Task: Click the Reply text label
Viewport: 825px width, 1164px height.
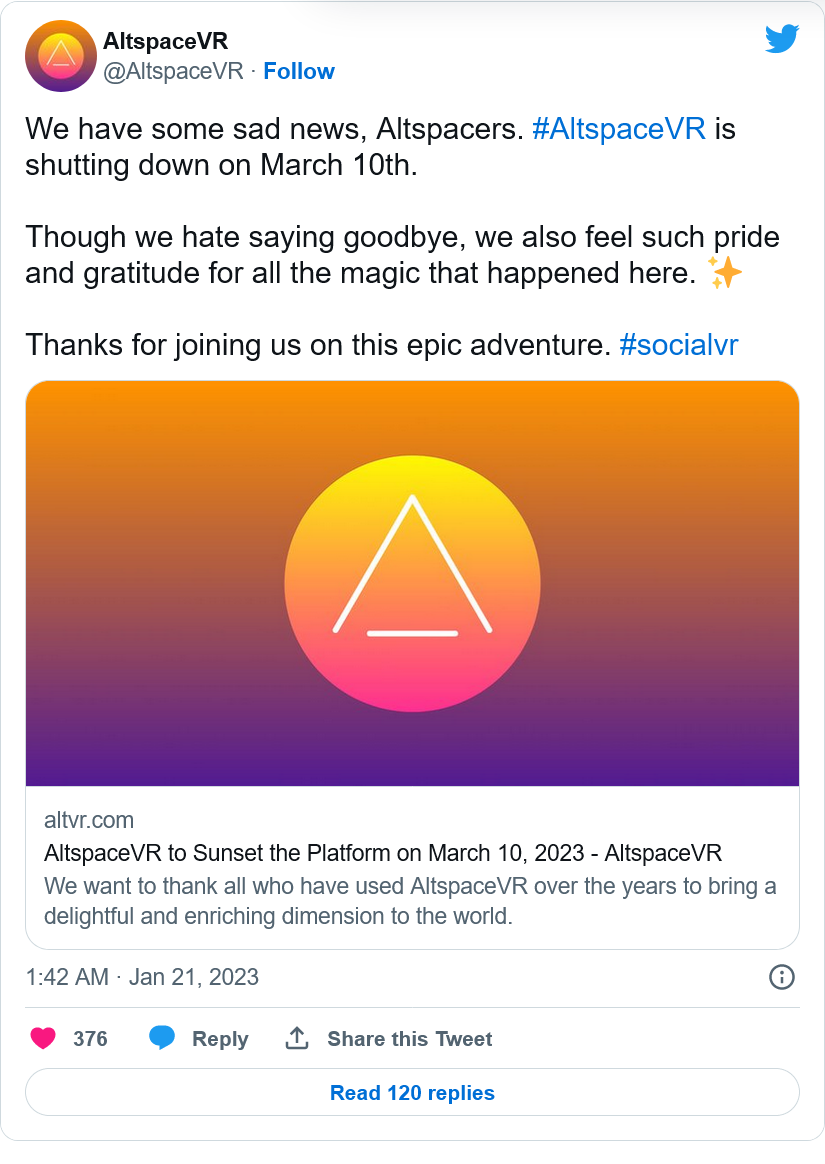Action: click(x=220, y=1039)
